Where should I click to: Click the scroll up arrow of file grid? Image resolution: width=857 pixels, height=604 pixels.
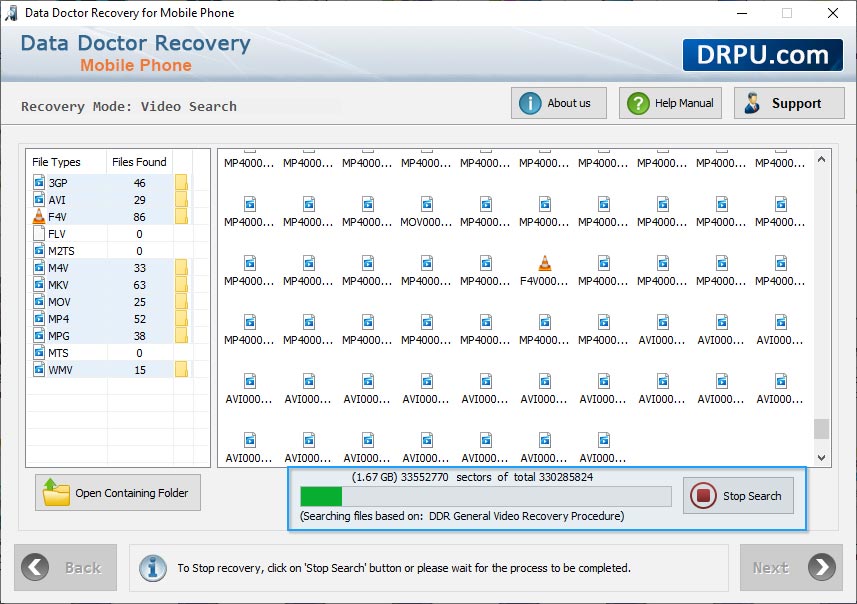(x=821, y=159)
